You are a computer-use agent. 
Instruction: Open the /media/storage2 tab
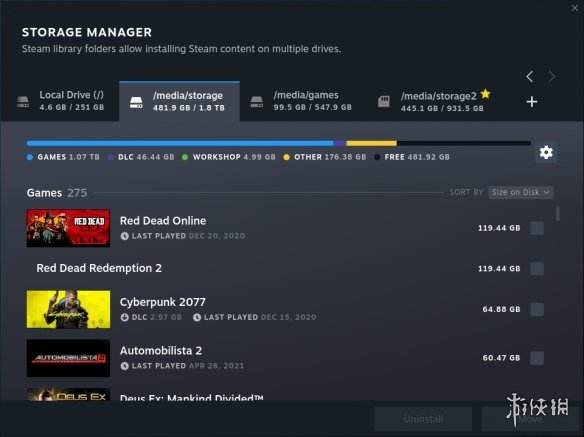(434, 101)
